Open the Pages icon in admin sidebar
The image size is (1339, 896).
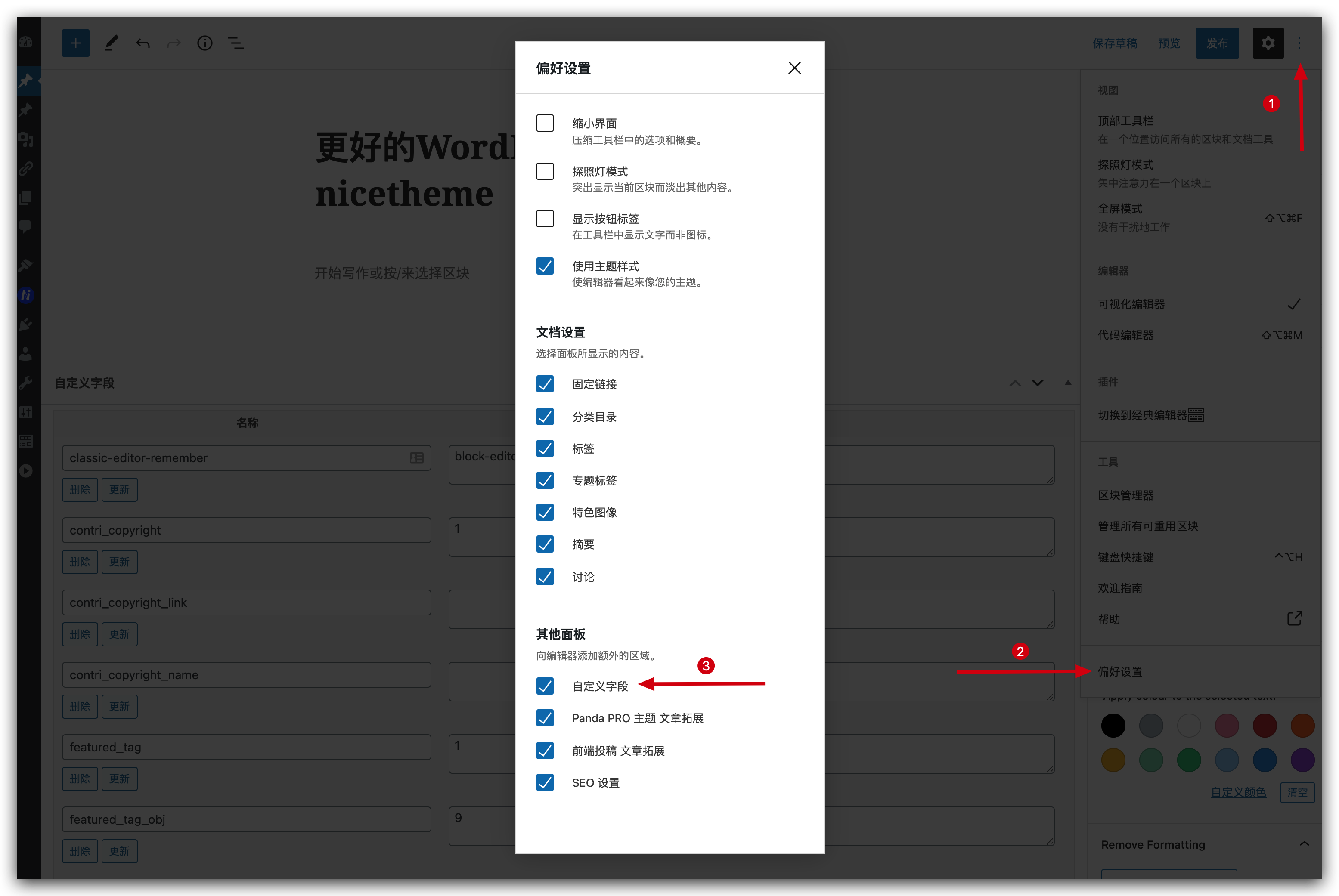pos(26,198)
